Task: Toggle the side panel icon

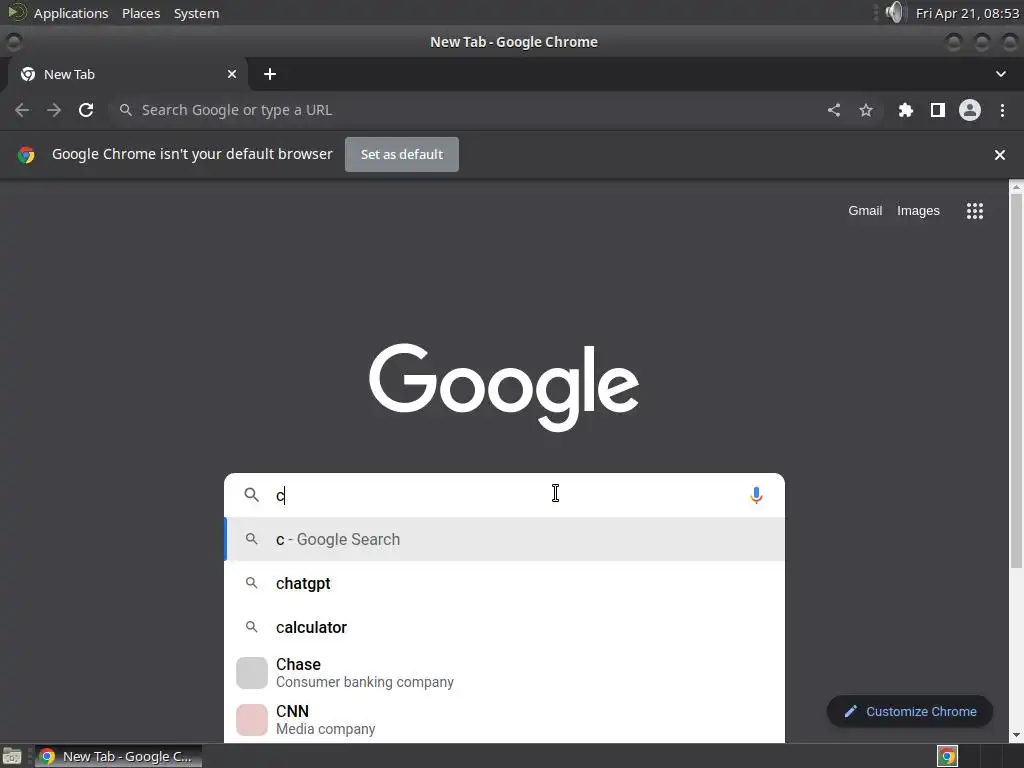Action: point(938,110)
